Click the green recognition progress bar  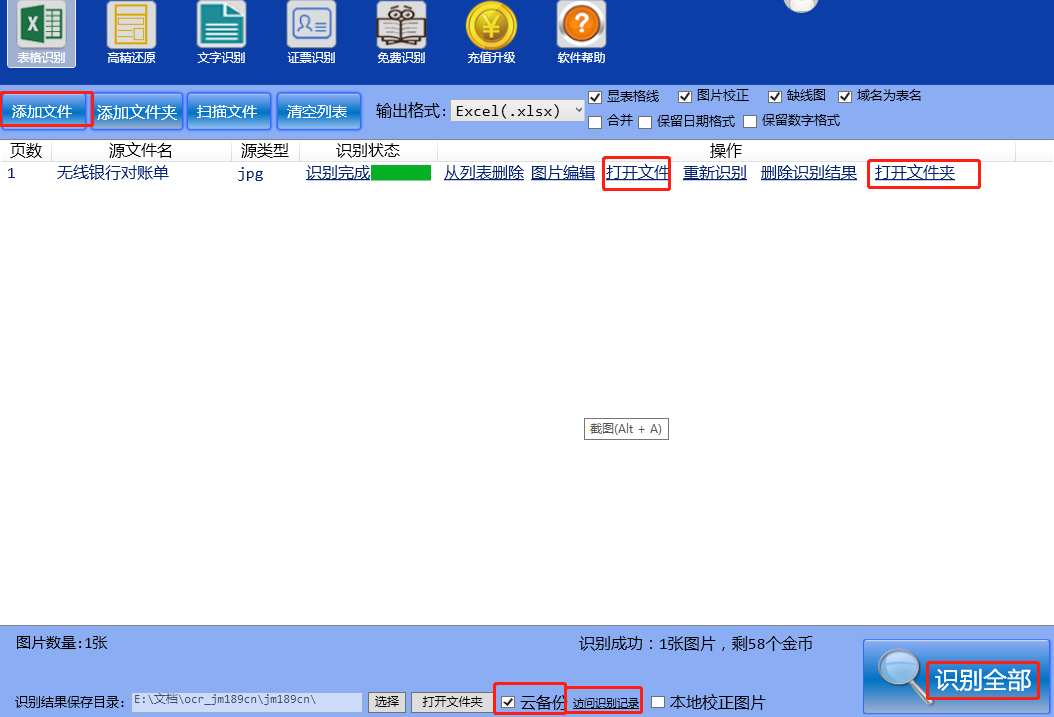[401, 173]
